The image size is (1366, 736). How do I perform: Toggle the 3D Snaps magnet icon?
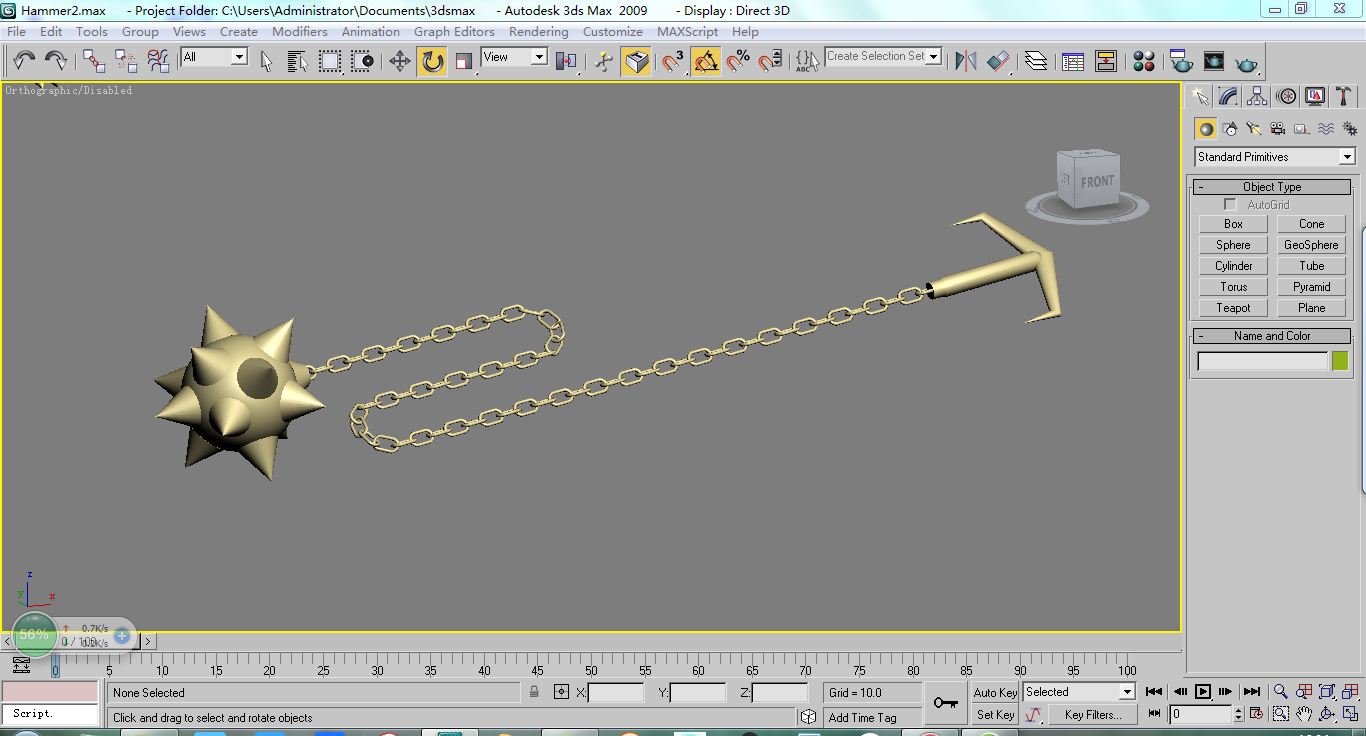click(674, 61)
